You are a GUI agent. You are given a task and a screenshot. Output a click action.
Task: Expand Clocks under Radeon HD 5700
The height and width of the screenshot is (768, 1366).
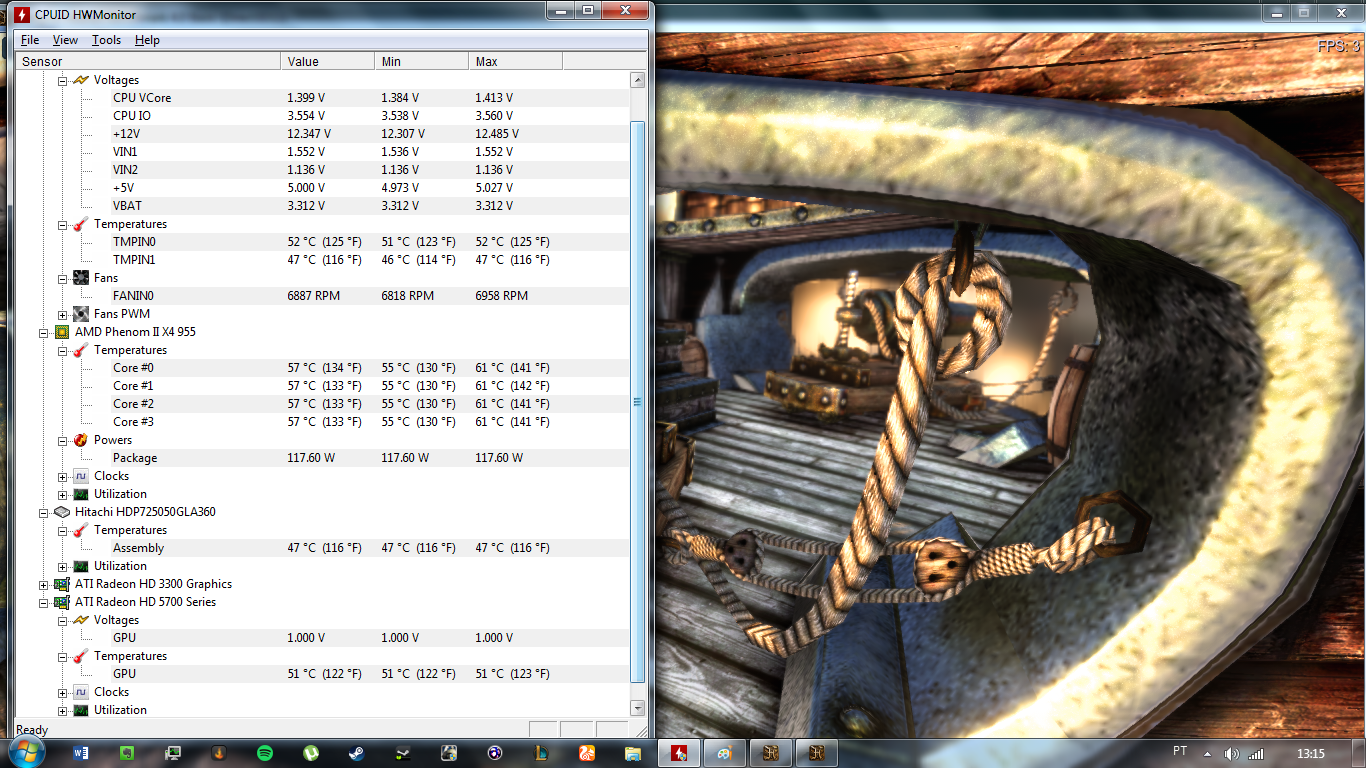[62, 692]
